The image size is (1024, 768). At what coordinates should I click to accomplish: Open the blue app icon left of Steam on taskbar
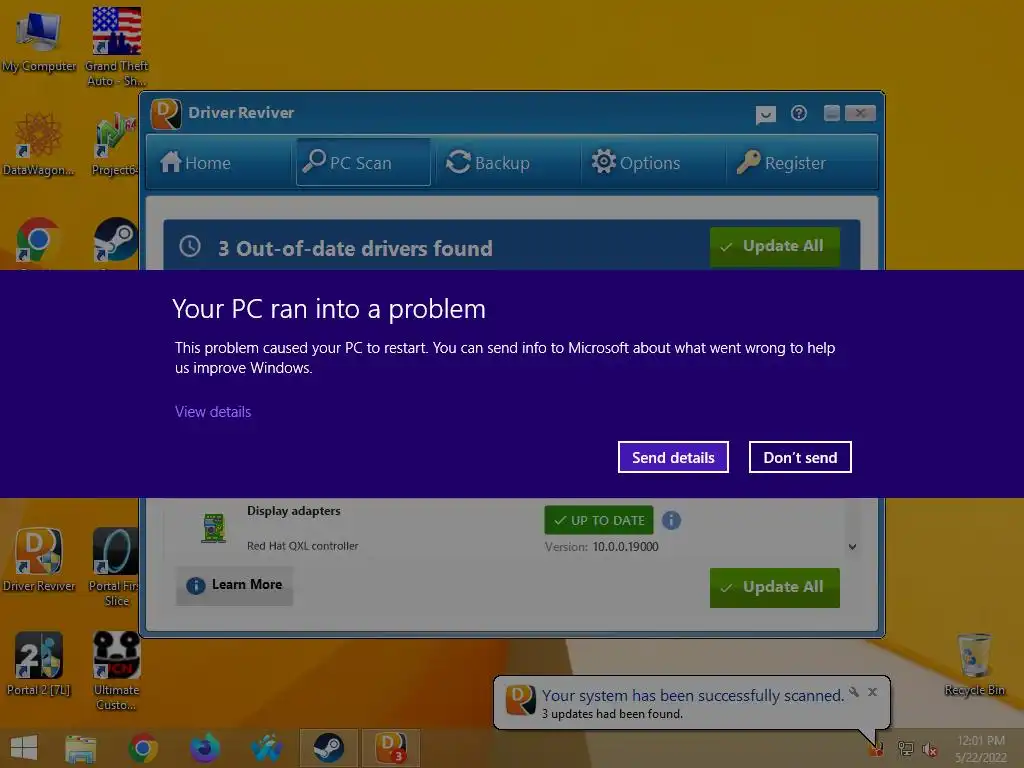click(x=266, y=748)
